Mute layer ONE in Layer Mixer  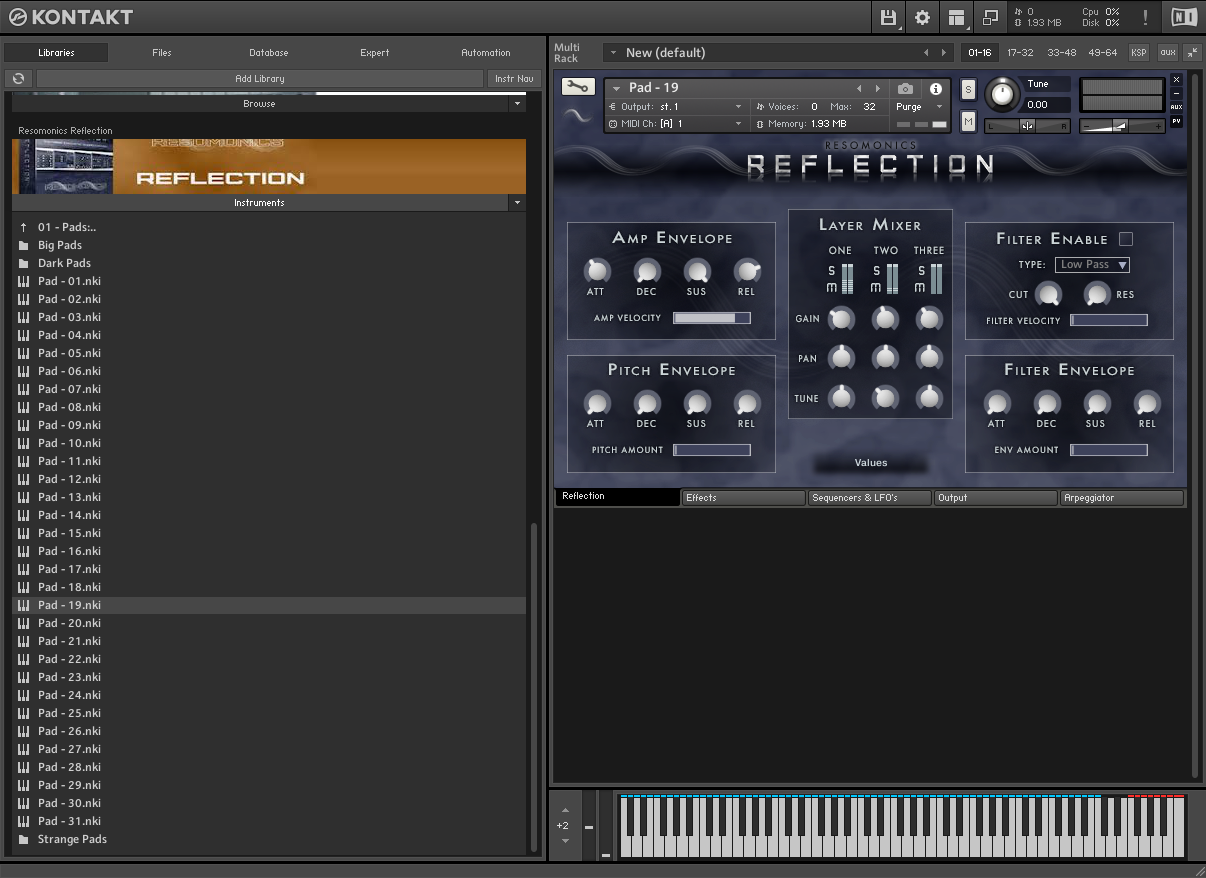point(831,287)
